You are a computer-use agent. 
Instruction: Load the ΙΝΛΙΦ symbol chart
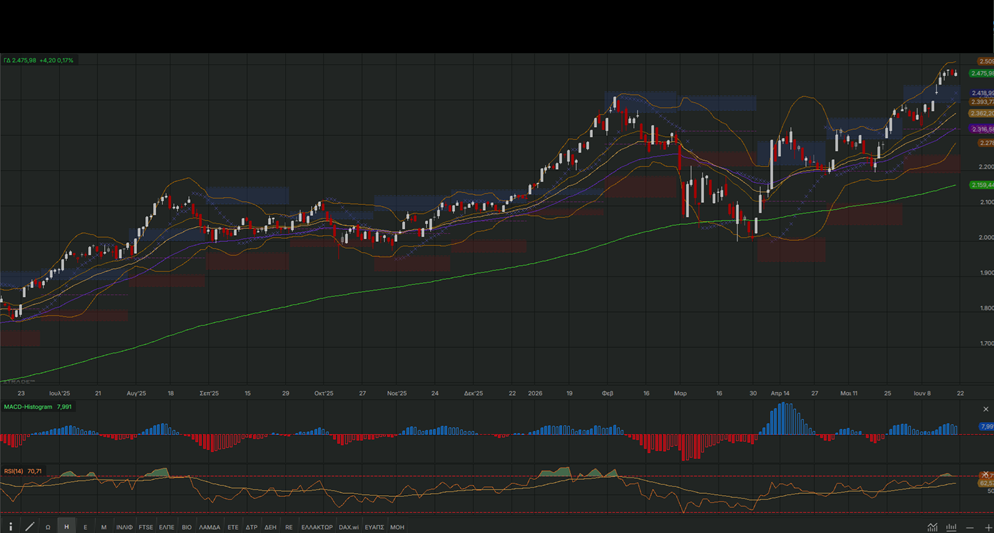[124, 527]
